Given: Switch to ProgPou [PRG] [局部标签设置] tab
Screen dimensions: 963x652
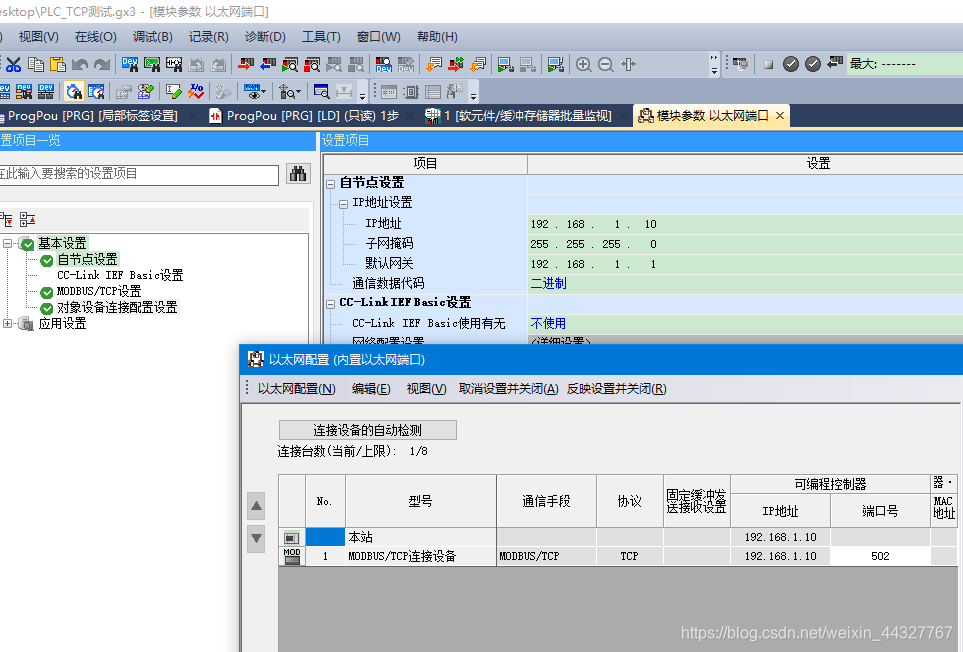Looking at the screenshot, I should click(92, 115).
